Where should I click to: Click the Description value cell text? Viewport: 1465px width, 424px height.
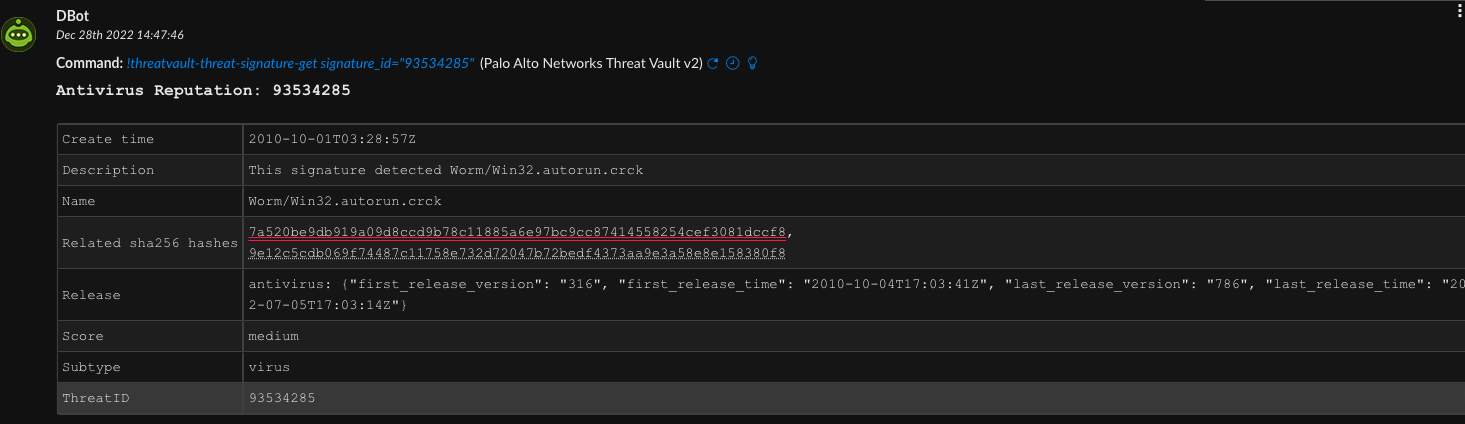445,170
